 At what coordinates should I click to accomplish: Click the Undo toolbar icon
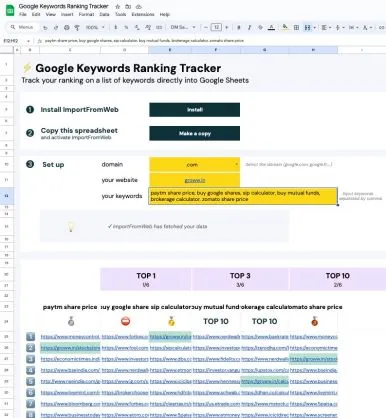45,27
